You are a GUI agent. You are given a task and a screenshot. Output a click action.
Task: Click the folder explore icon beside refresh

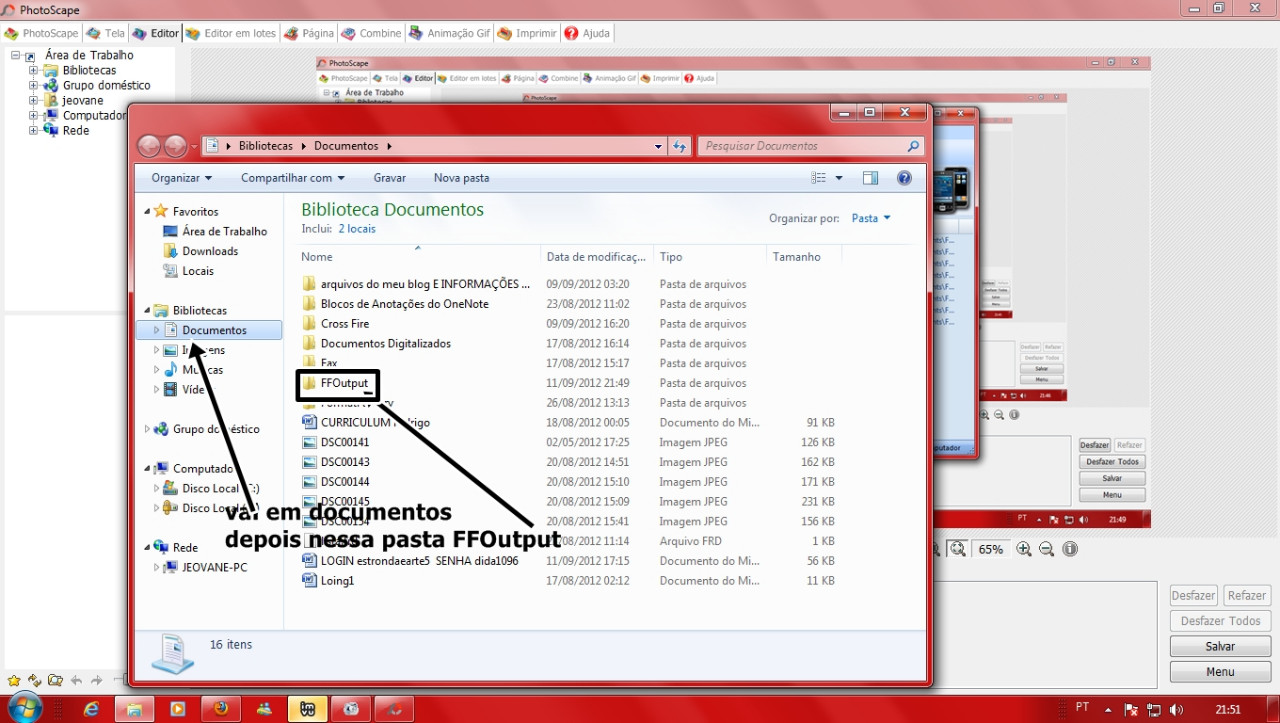click(55, 680)
